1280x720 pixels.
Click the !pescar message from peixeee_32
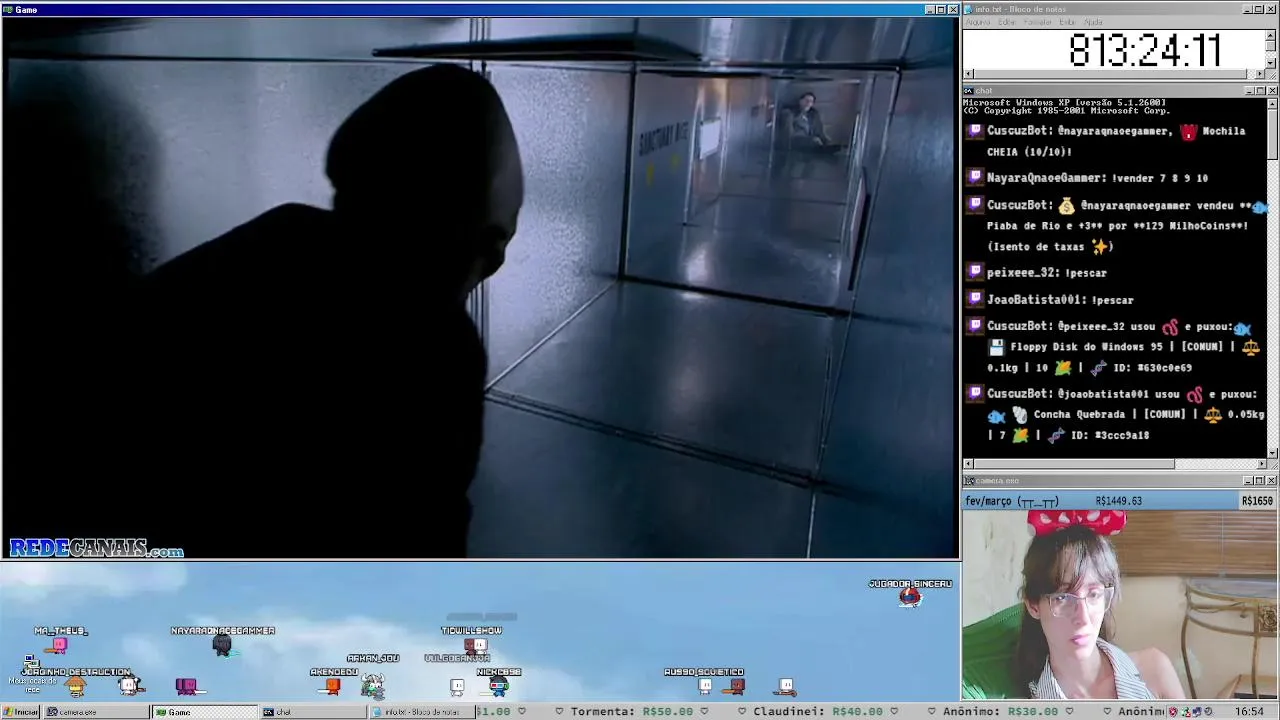coord(1046,272)
